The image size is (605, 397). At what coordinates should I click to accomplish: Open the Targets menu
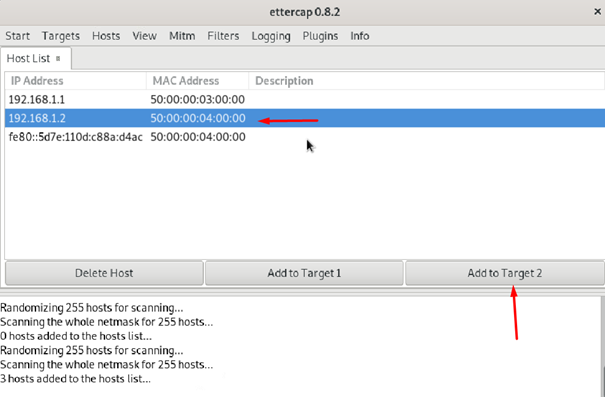pos(61,36)
